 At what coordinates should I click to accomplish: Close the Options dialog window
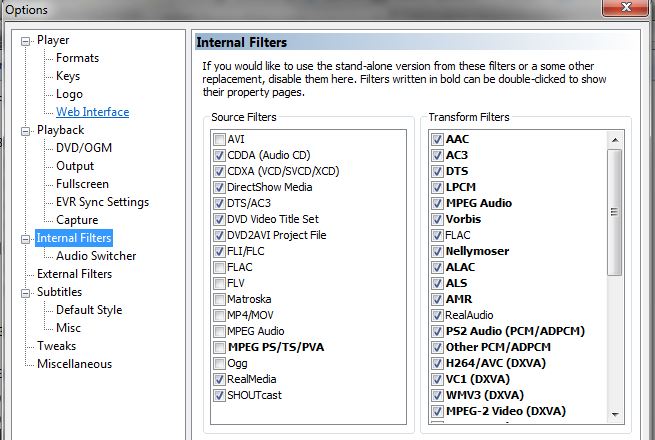coord(625,7)
